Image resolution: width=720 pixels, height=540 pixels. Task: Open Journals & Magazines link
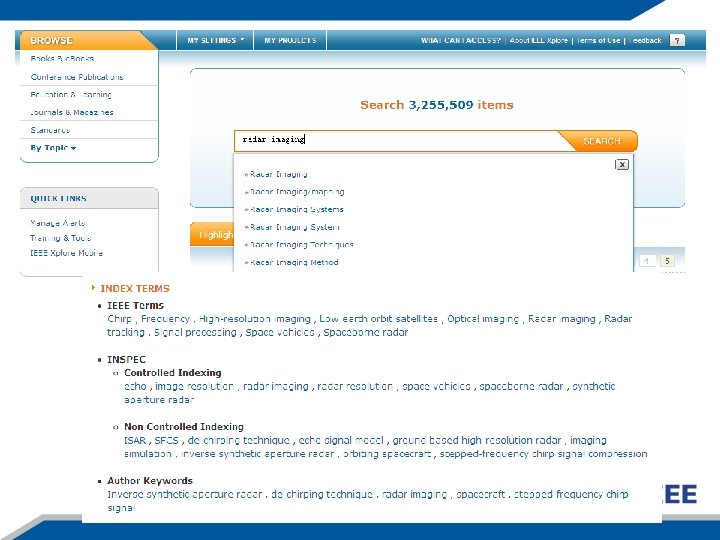[x=72, y=112]
